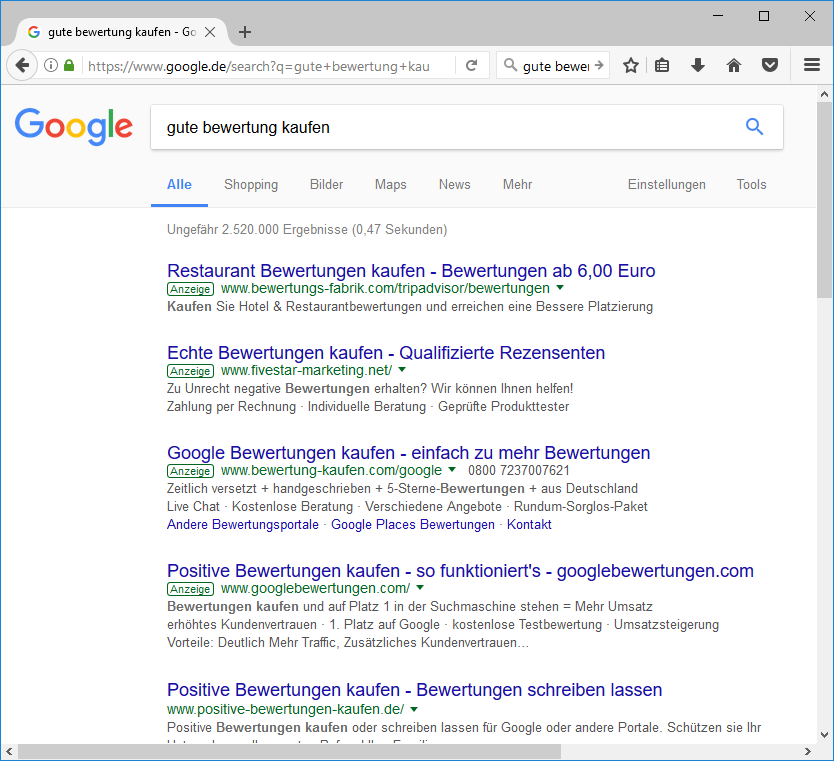The image size is (834, 761).
Task: Switch to the Maps tab
Action: pos(390,185)
